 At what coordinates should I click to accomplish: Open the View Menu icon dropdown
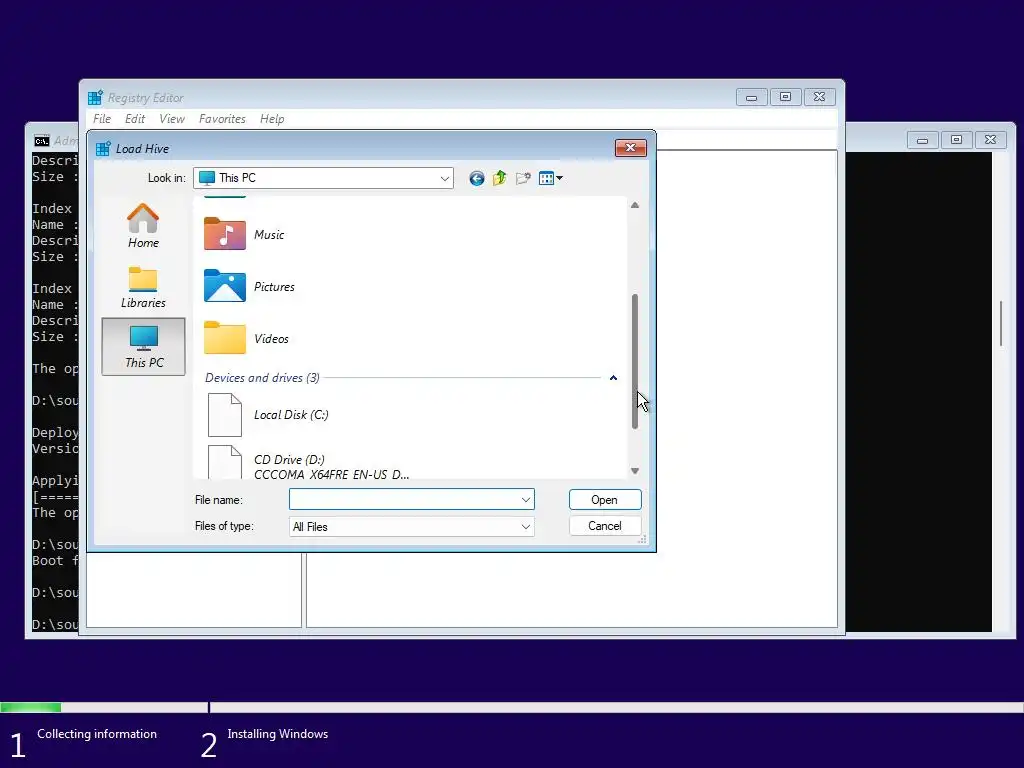(x=551, y=178)
